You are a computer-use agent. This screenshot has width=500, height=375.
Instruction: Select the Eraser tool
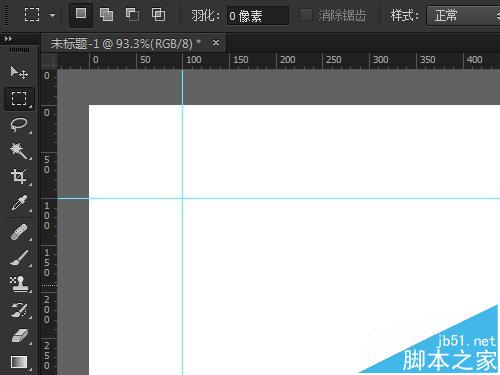19,336
